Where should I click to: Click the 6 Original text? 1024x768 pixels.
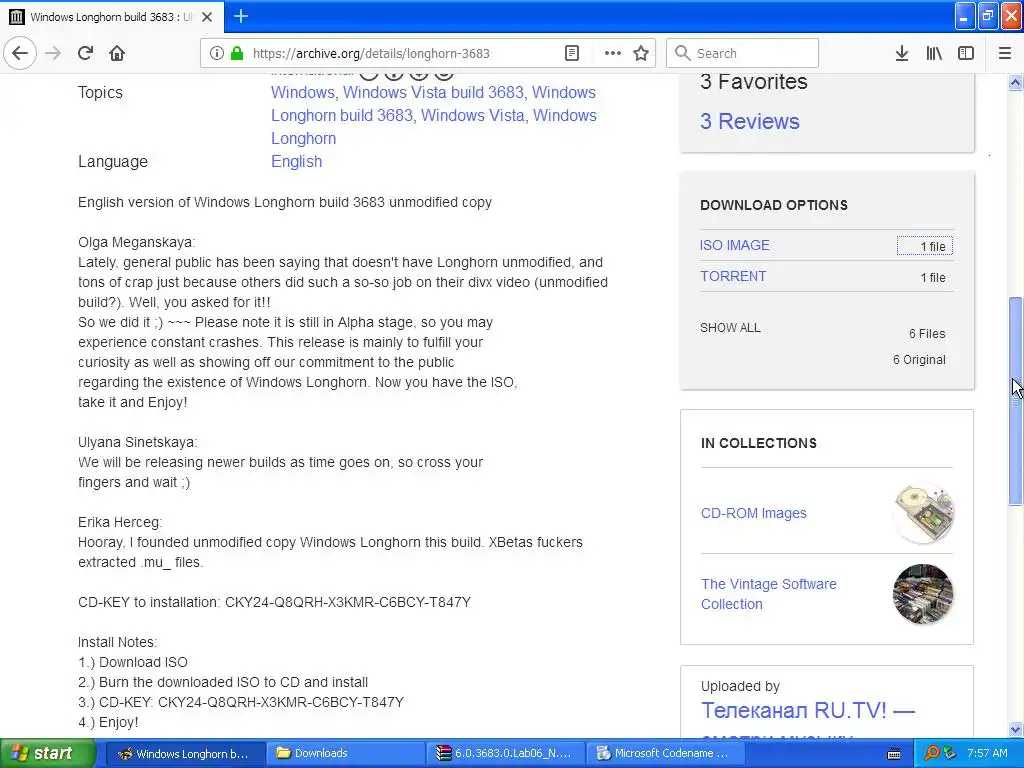(919, 360)
